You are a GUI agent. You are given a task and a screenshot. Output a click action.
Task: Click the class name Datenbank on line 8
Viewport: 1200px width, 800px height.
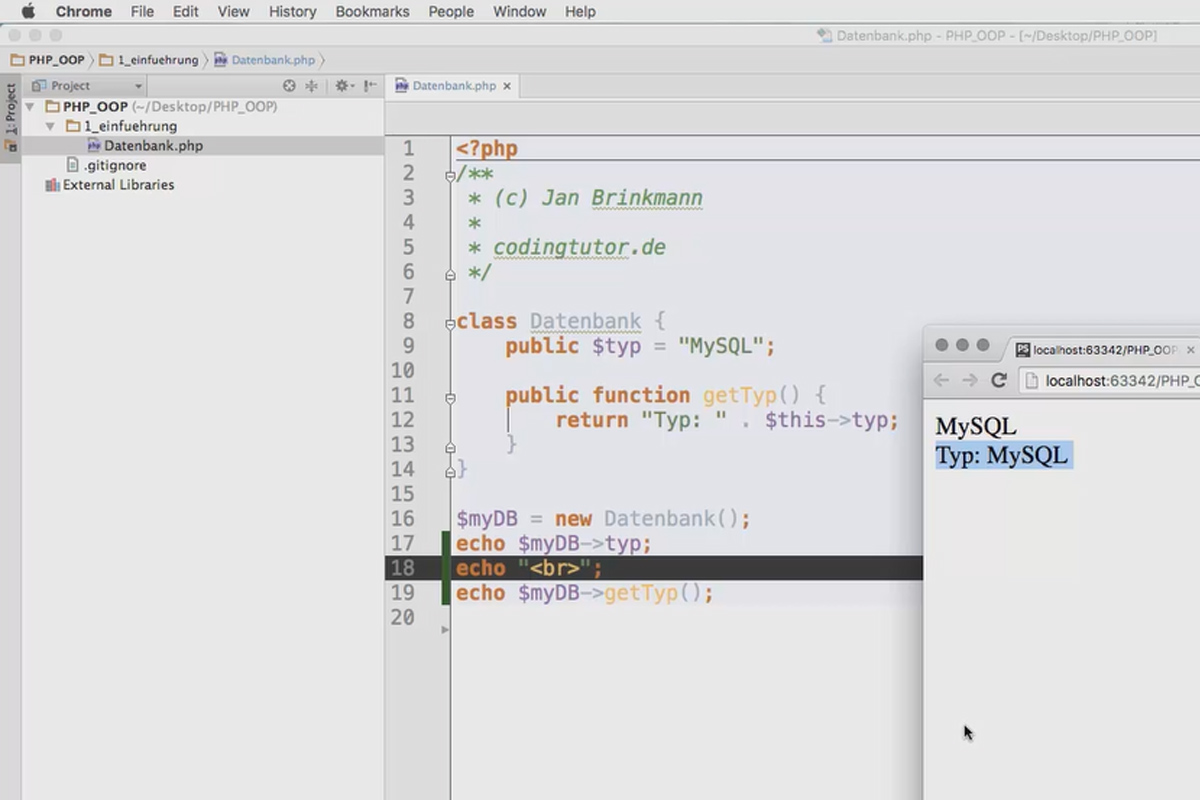point(585,322)
